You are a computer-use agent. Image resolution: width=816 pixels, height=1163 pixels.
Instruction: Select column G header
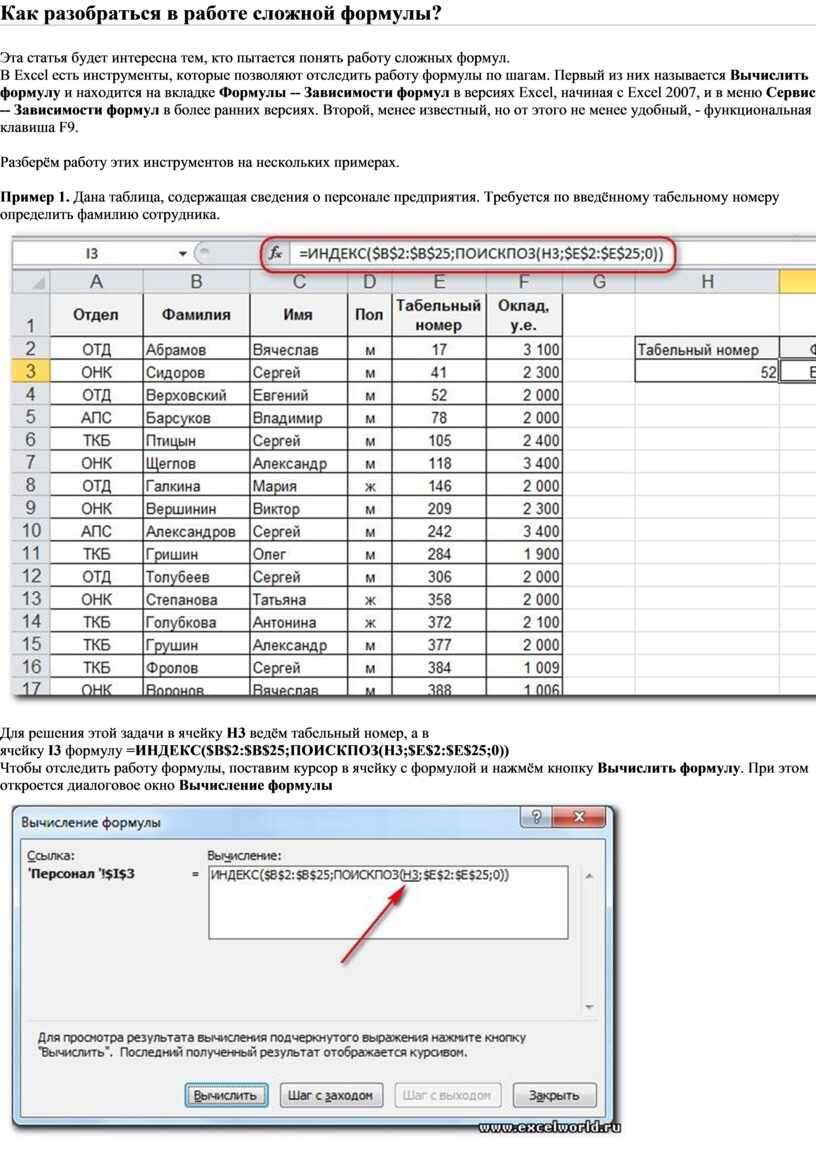pyautogui.click(x=599, y=282)
